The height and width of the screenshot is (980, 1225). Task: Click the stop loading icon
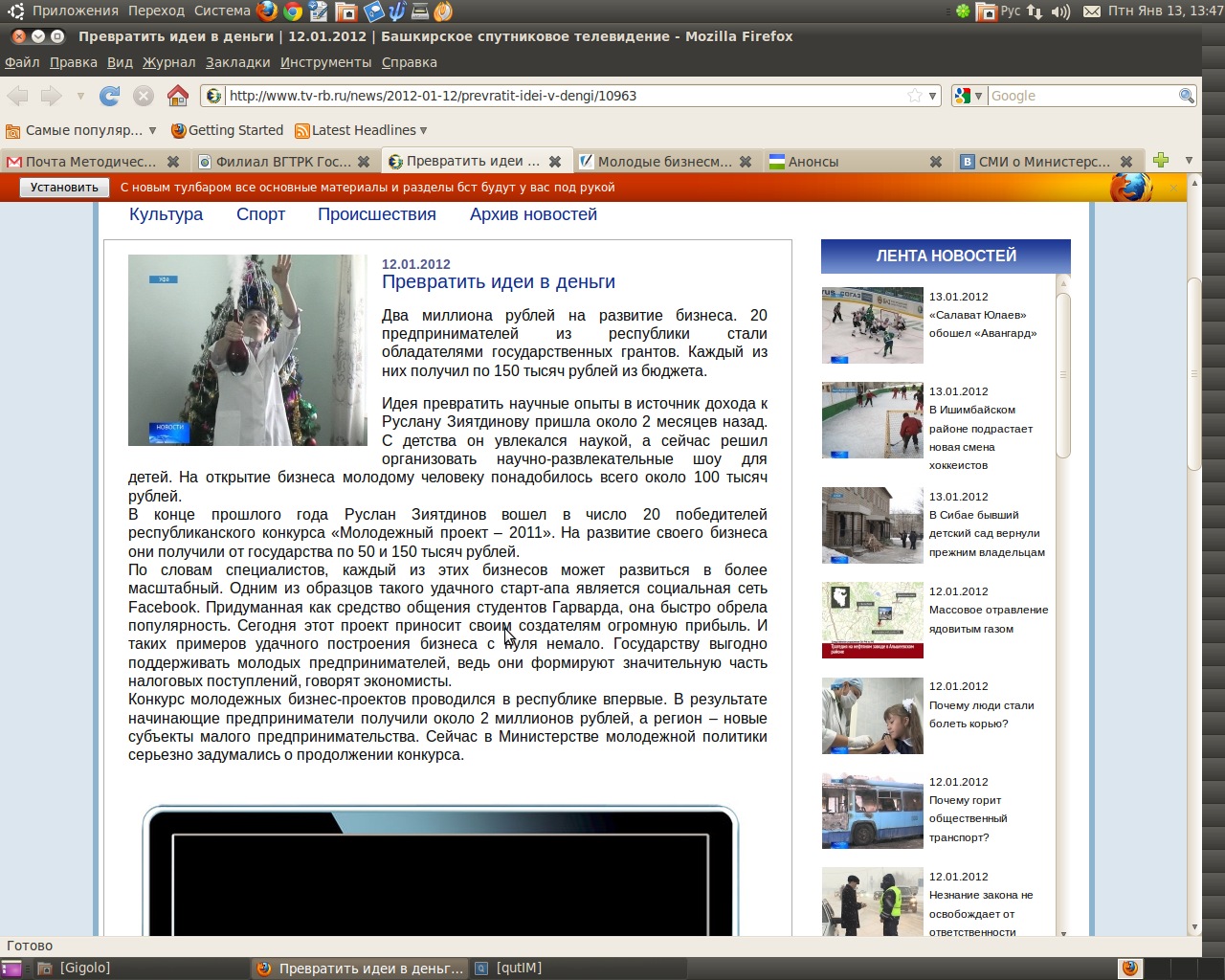(144, 96)
